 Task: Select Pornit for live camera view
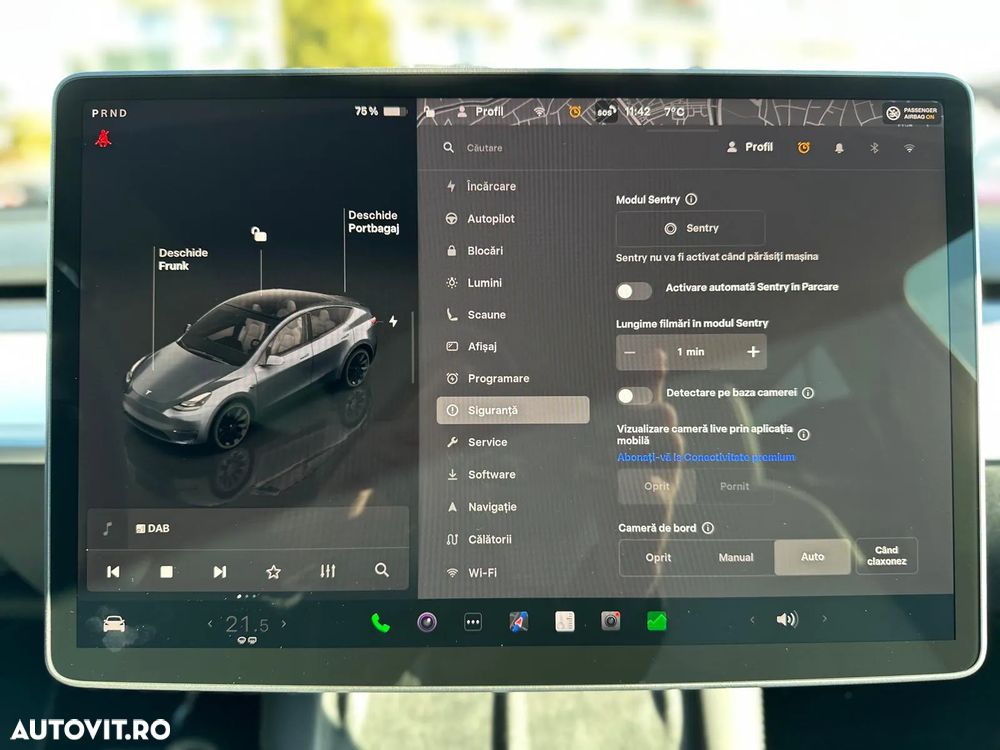click(734, 486)
